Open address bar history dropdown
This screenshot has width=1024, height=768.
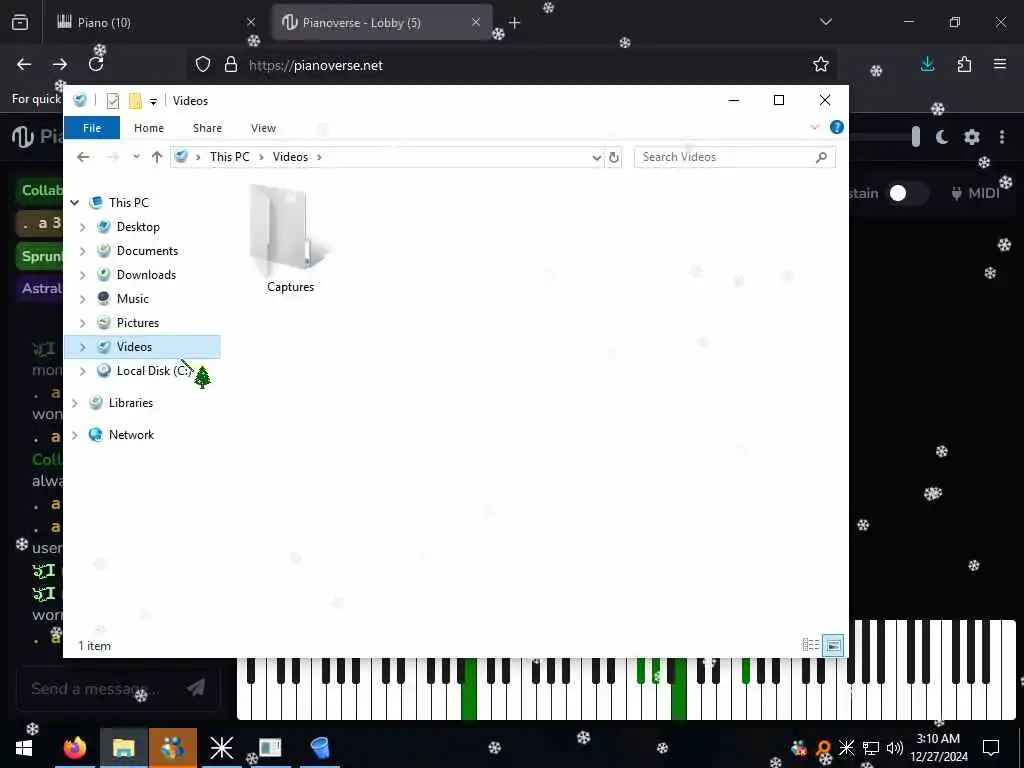[596, 157]
